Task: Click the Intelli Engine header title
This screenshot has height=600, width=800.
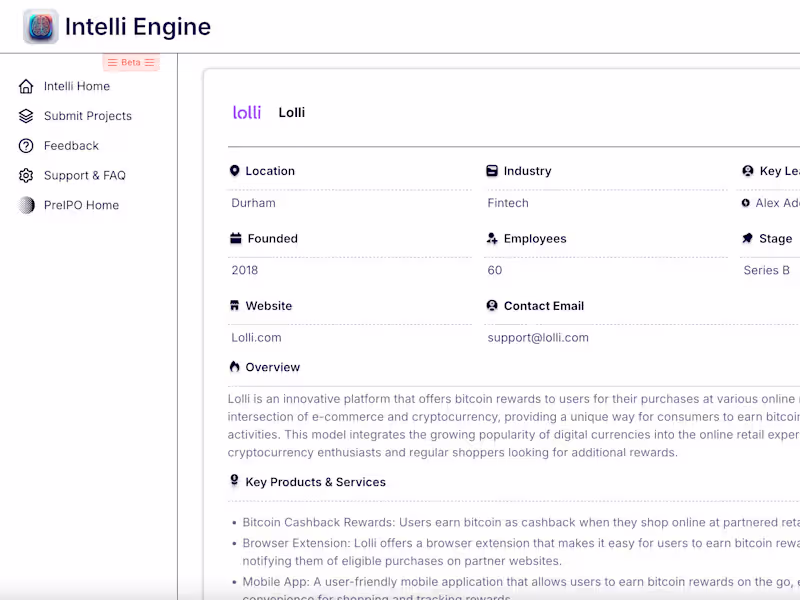Action: (x=138, y=27)
